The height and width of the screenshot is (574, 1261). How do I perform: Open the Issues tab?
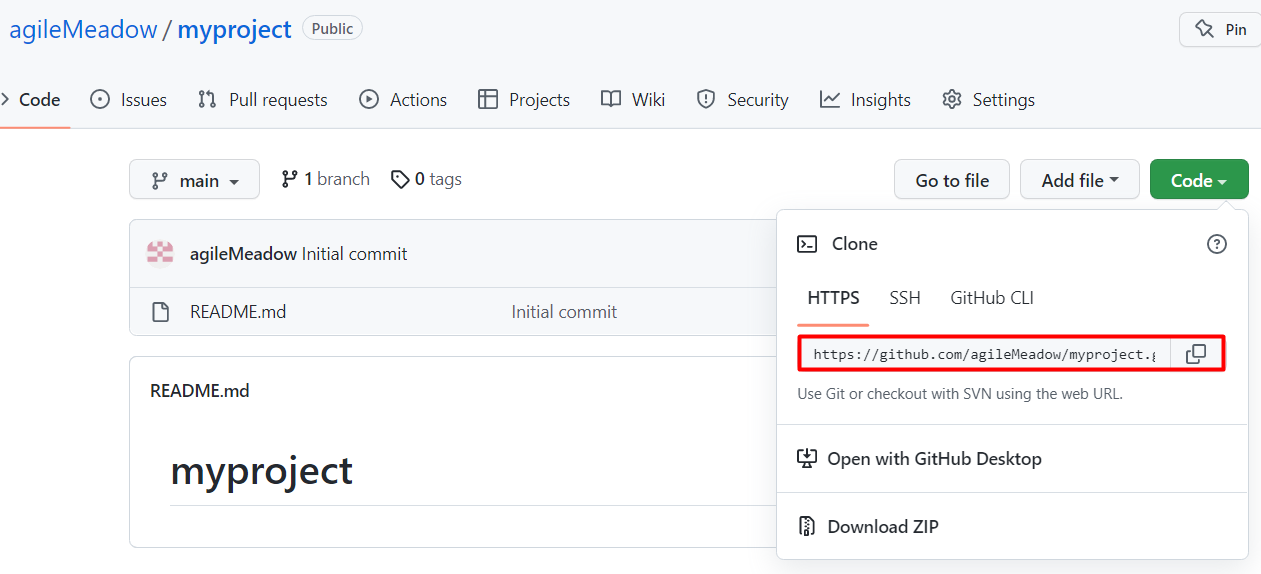(129, 100)
